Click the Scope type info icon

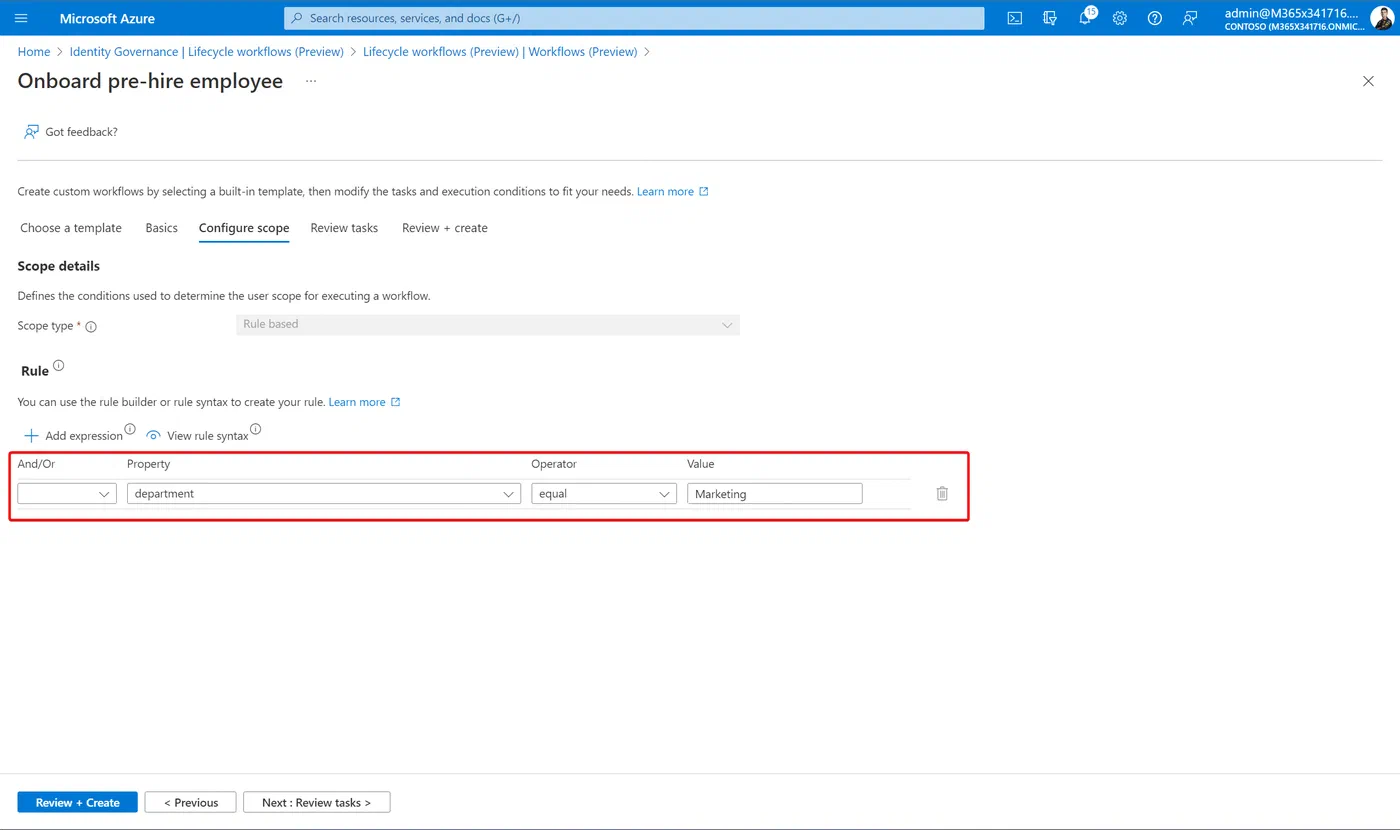click(x=91, y=327)
